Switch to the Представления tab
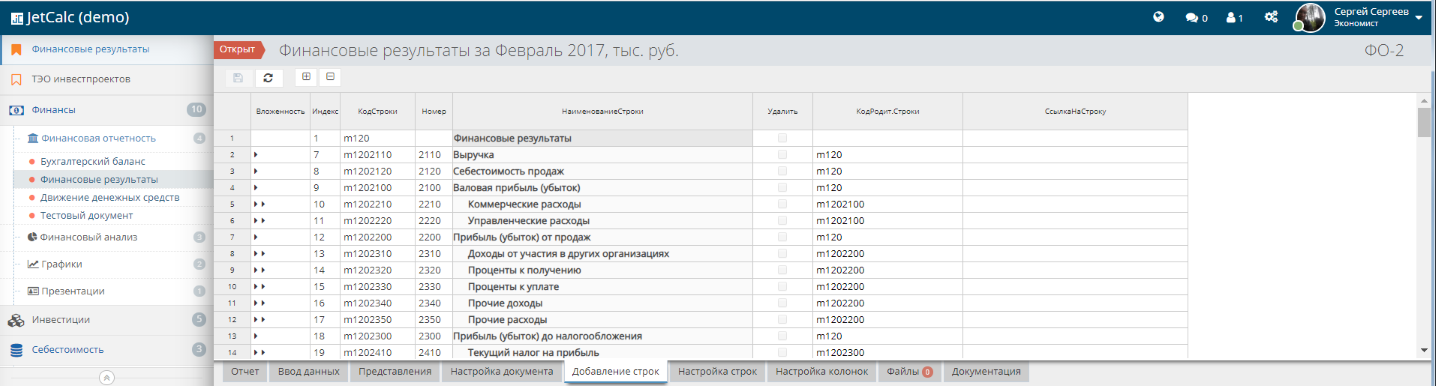Viewport: 1436px width, 386px height. click(x=395, y=371)
